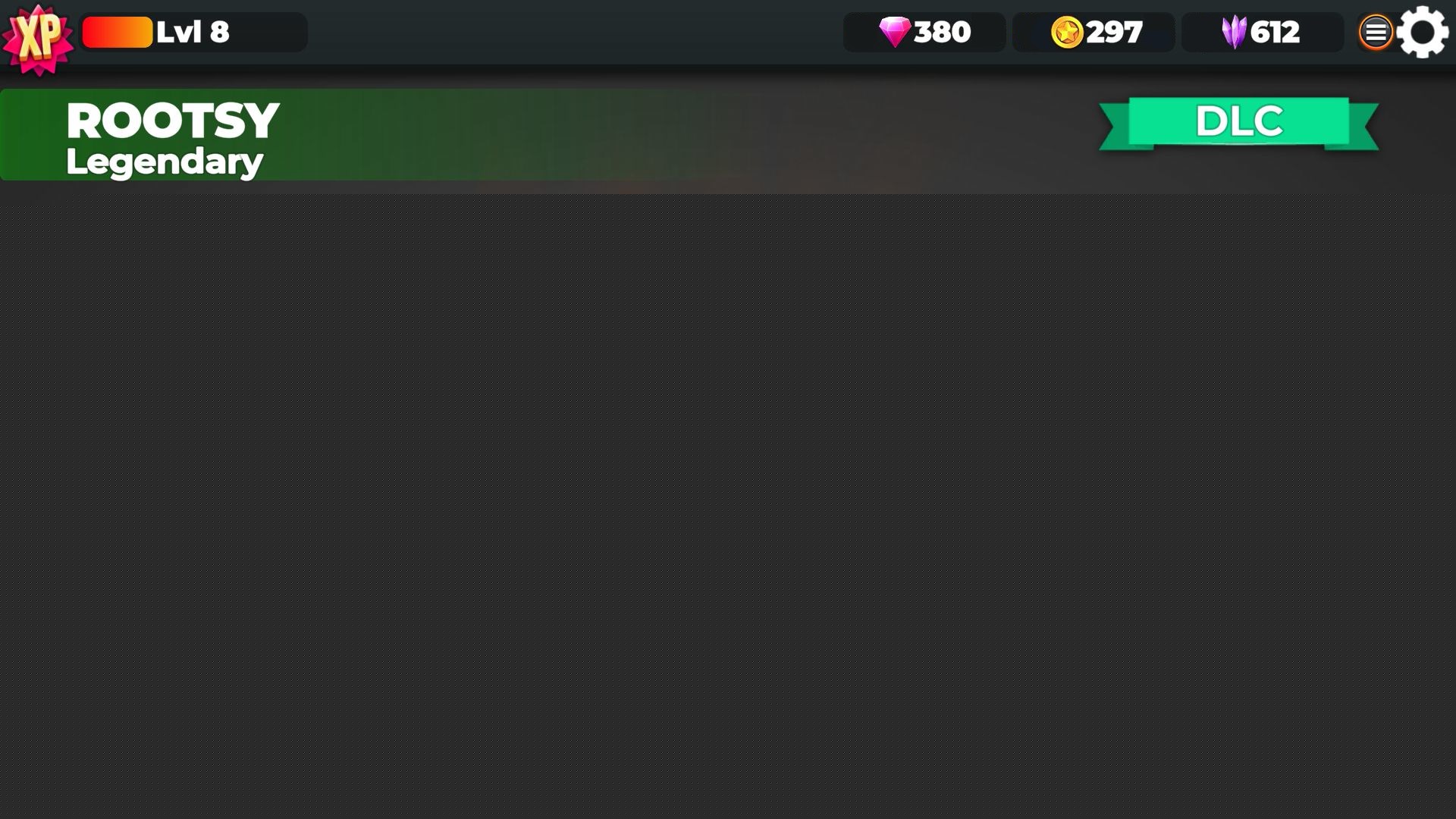
Task: Click the orange XP progress bar
Action: [118, 32]
